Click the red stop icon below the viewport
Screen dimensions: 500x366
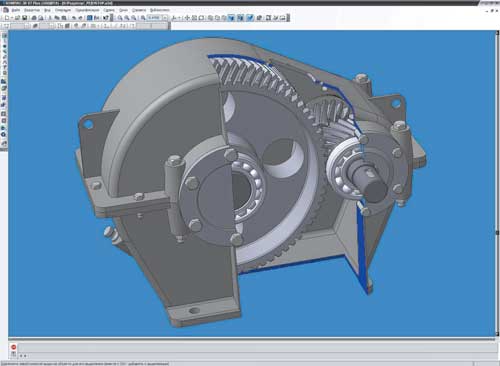pyautogui.click(x=13, y=347)
